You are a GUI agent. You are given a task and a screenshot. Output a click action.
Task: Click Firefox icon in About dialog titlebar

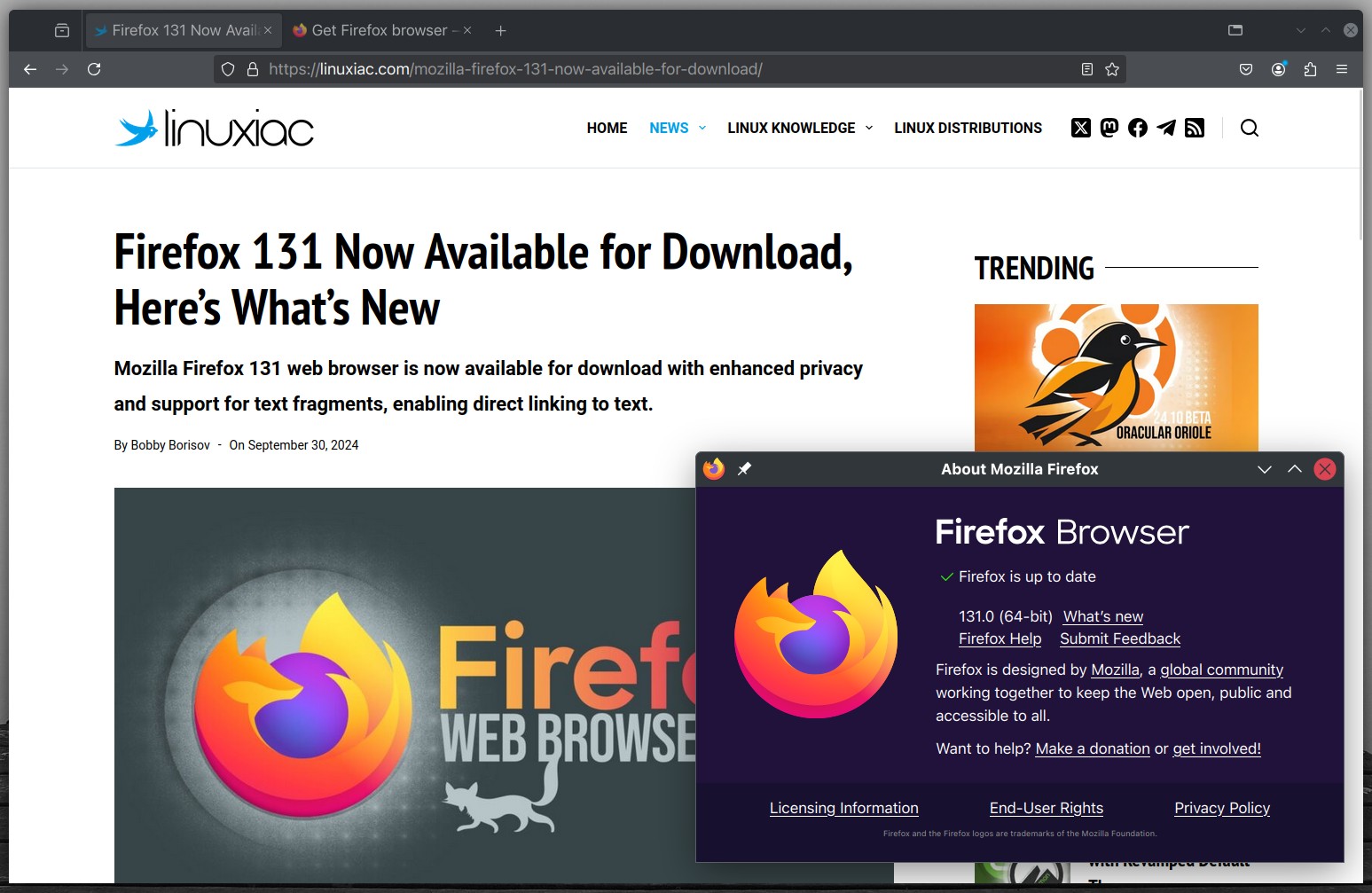click(714, 468)
